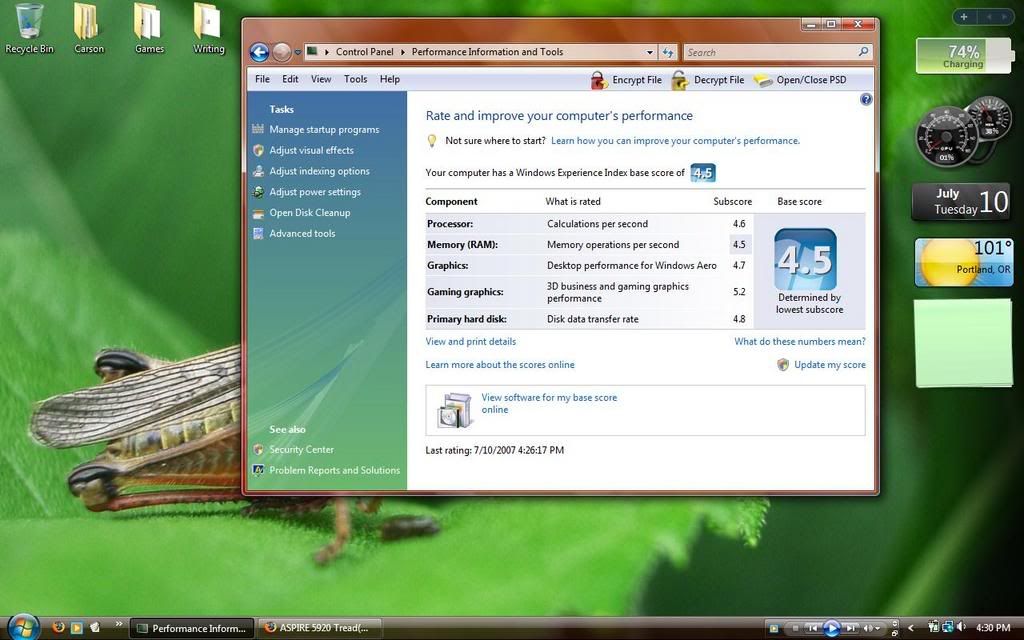Click the refresh arrows beside the address bar
The height and width of the screenshot is (640, 1024).
coord(668,52)
